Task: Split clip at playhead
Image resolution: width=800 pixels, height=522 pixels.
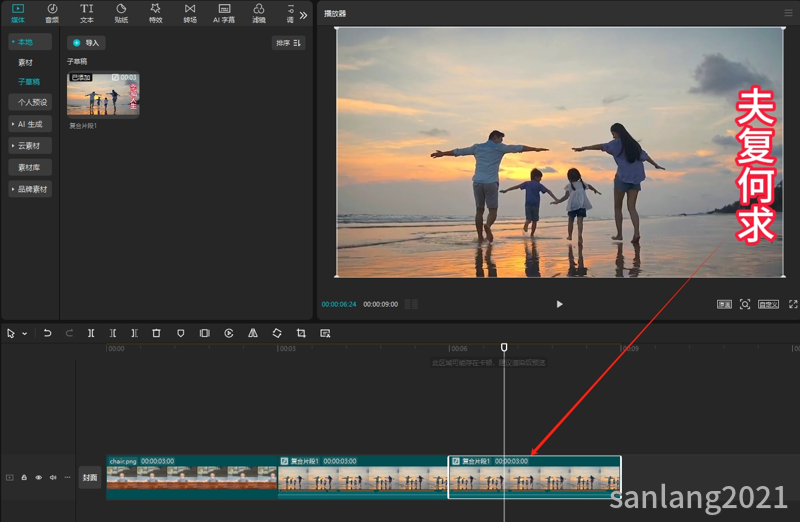Action: click(x=91, y=333)
